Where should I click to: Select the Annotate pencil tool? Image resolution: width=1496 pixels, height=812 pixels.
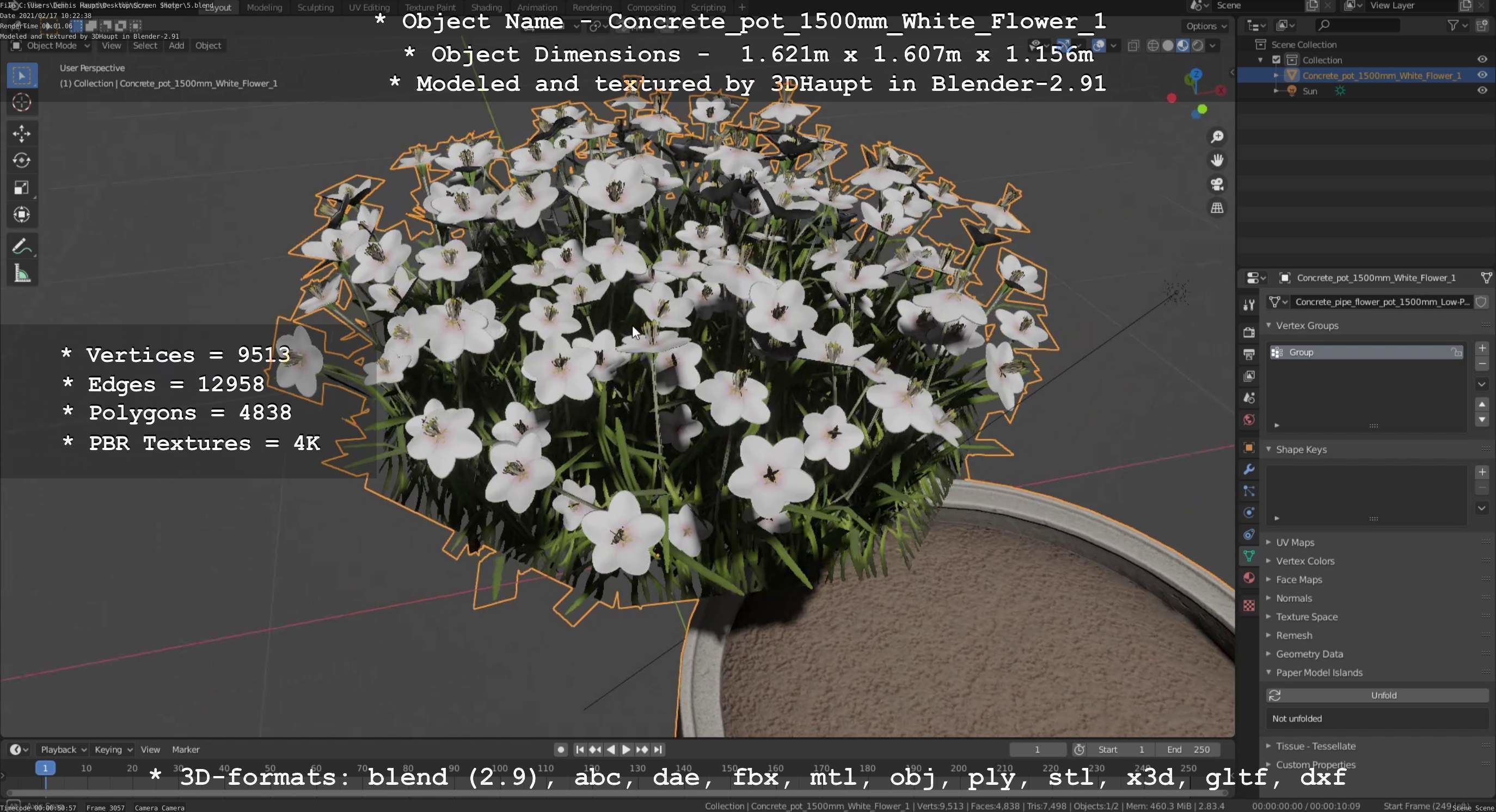click(22, 247)
